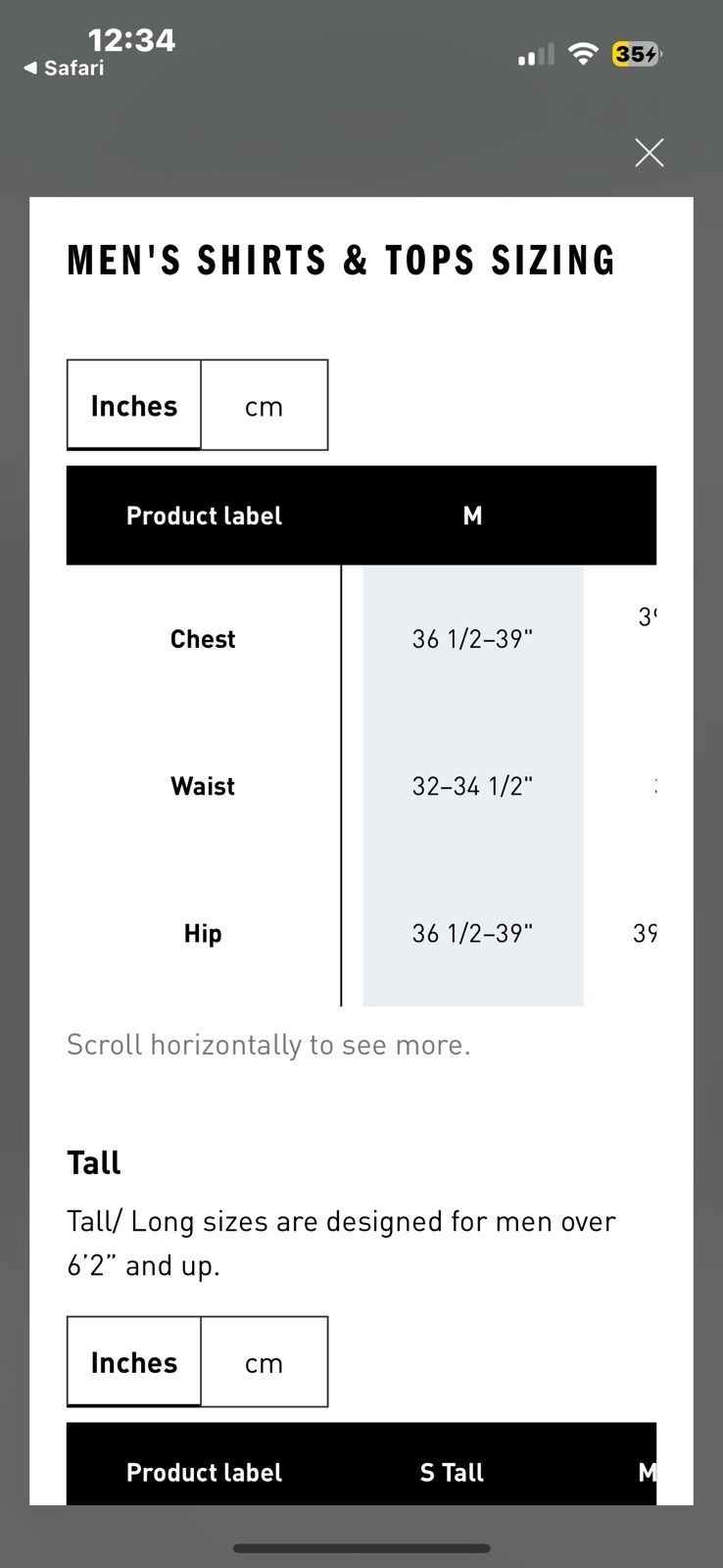The height and width of the screenshot is (1568, 723).
Task: Select the S Tall column header
Action: tap(452, 1472)
